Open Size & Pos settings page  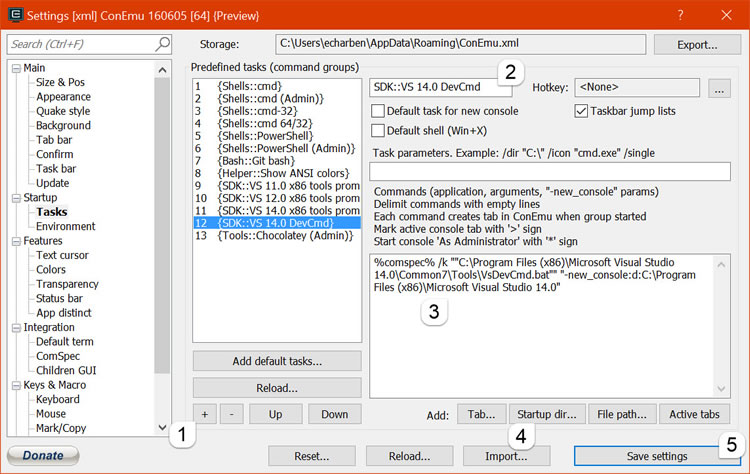coord(60,82)
